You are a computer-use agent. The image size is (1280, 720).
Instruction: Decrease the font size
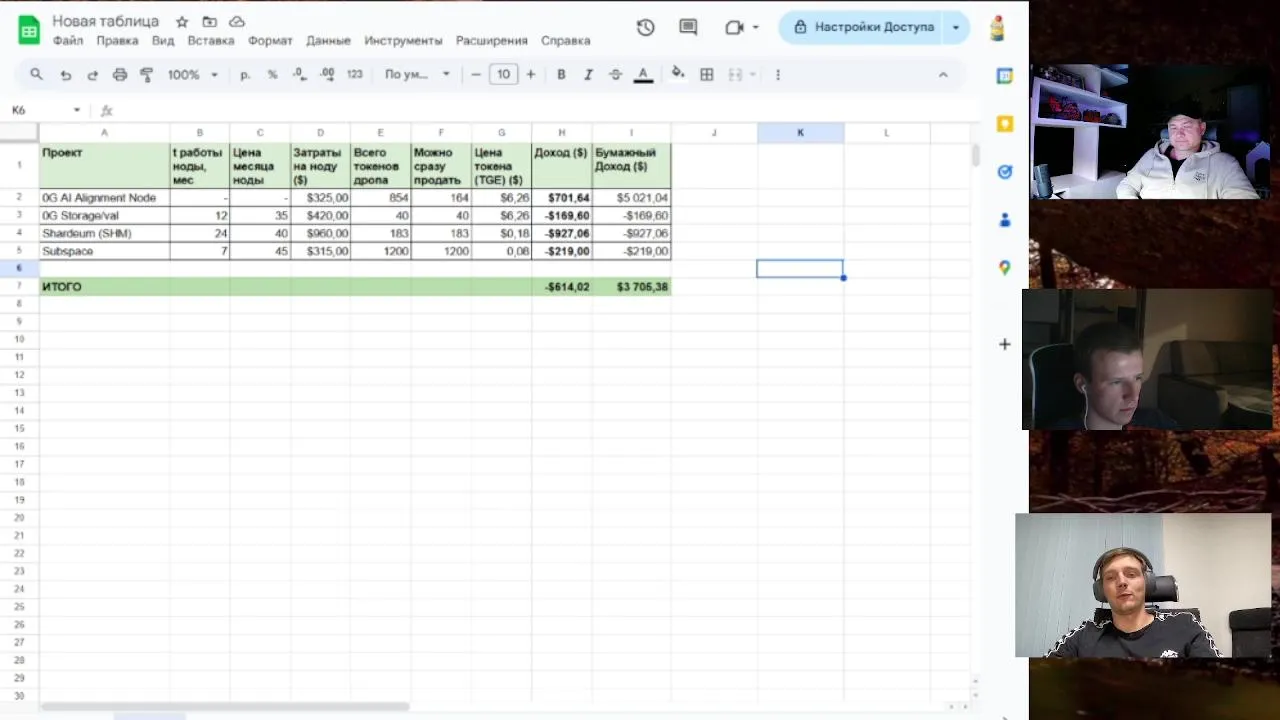click(476, 74)
